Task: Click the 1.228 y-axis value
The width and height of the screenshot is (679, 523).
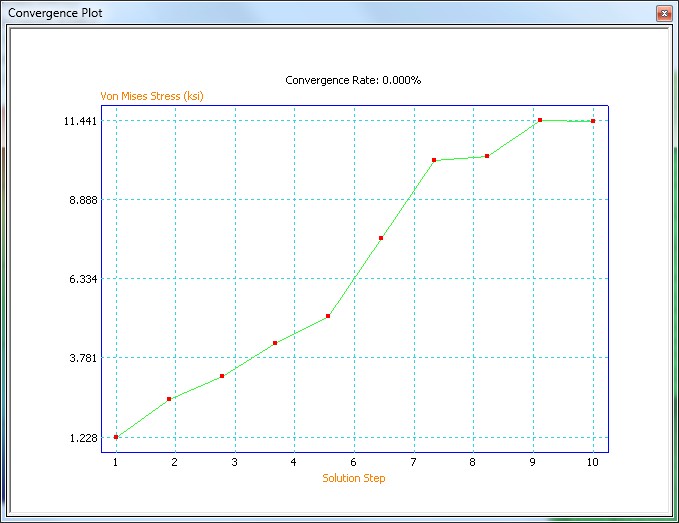Action: 84,438
